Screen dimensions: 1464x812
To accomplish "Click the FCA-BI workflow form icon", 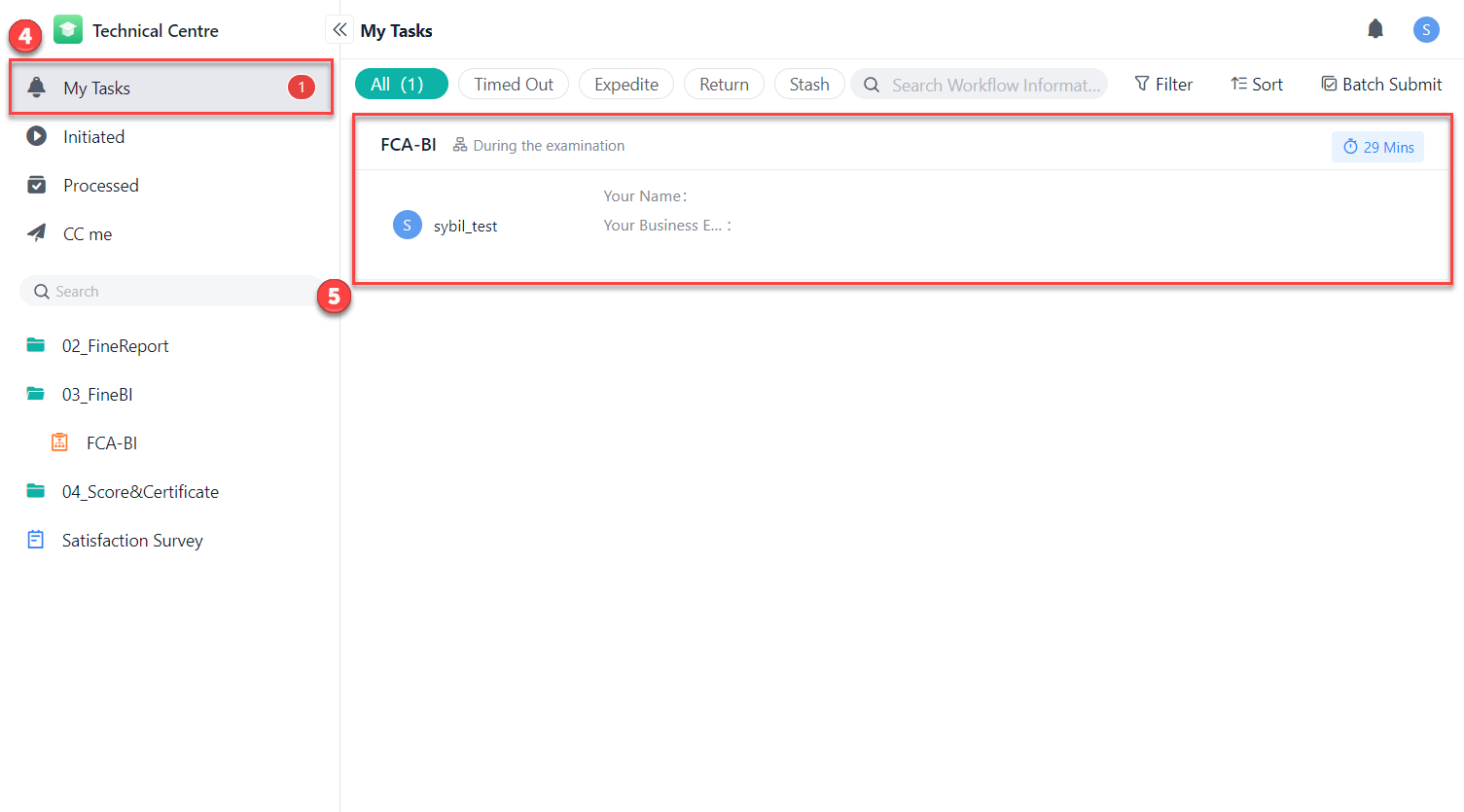I will tap(59, 442).
